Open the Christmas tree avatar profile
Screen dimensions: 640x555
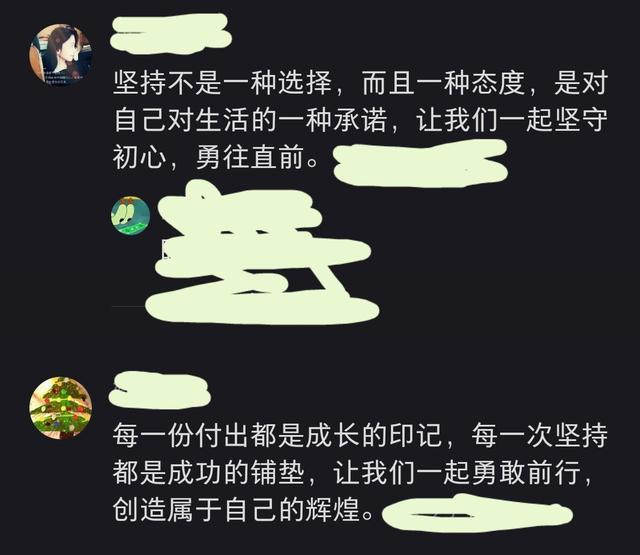60,408
